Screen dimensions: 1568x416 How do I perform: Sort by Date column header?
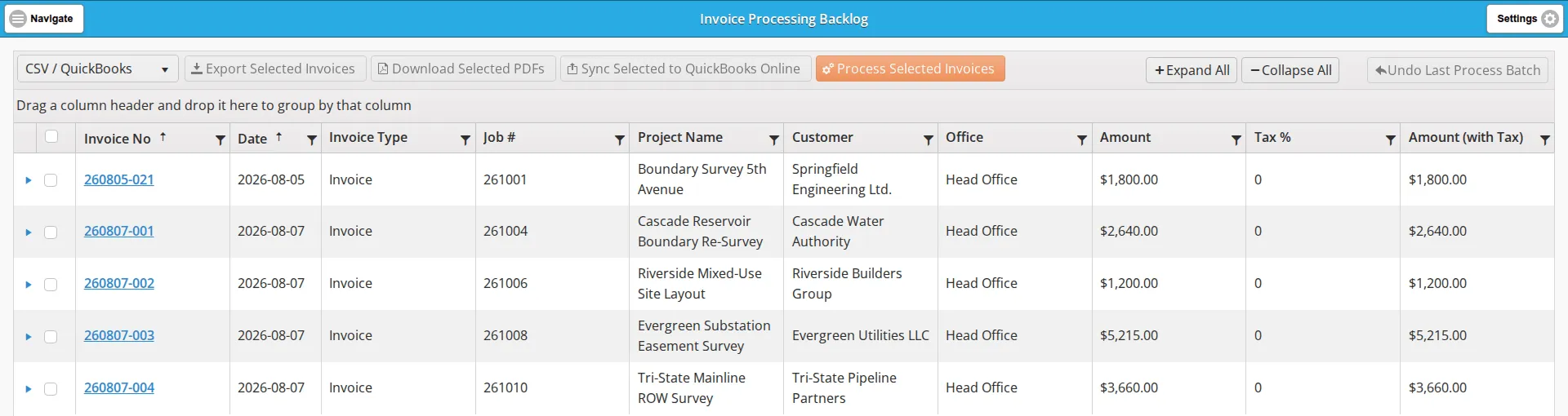coord(252,139)
